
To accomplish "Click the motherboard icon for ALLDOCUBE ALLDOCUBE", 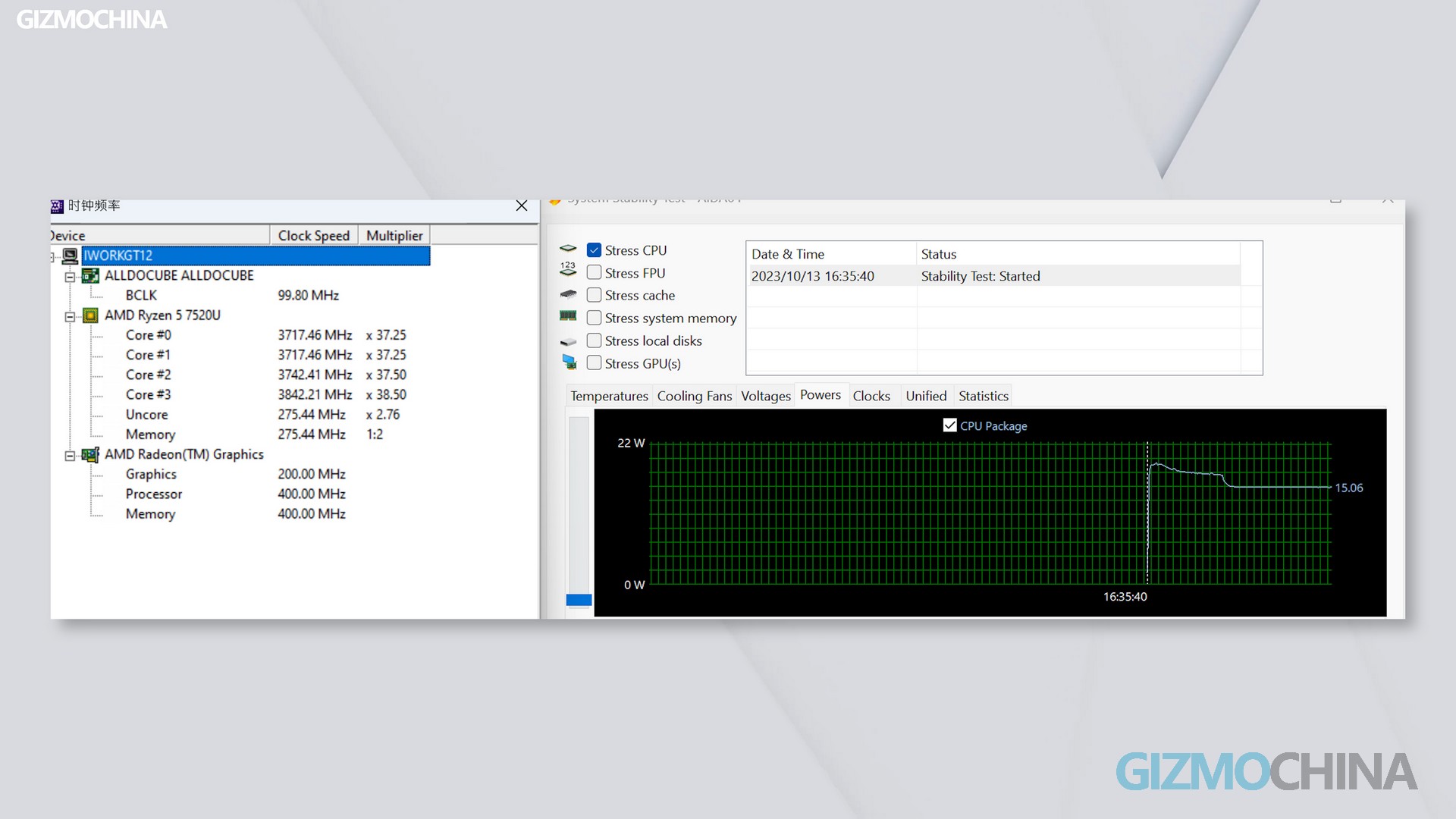I will pos(92,275).
